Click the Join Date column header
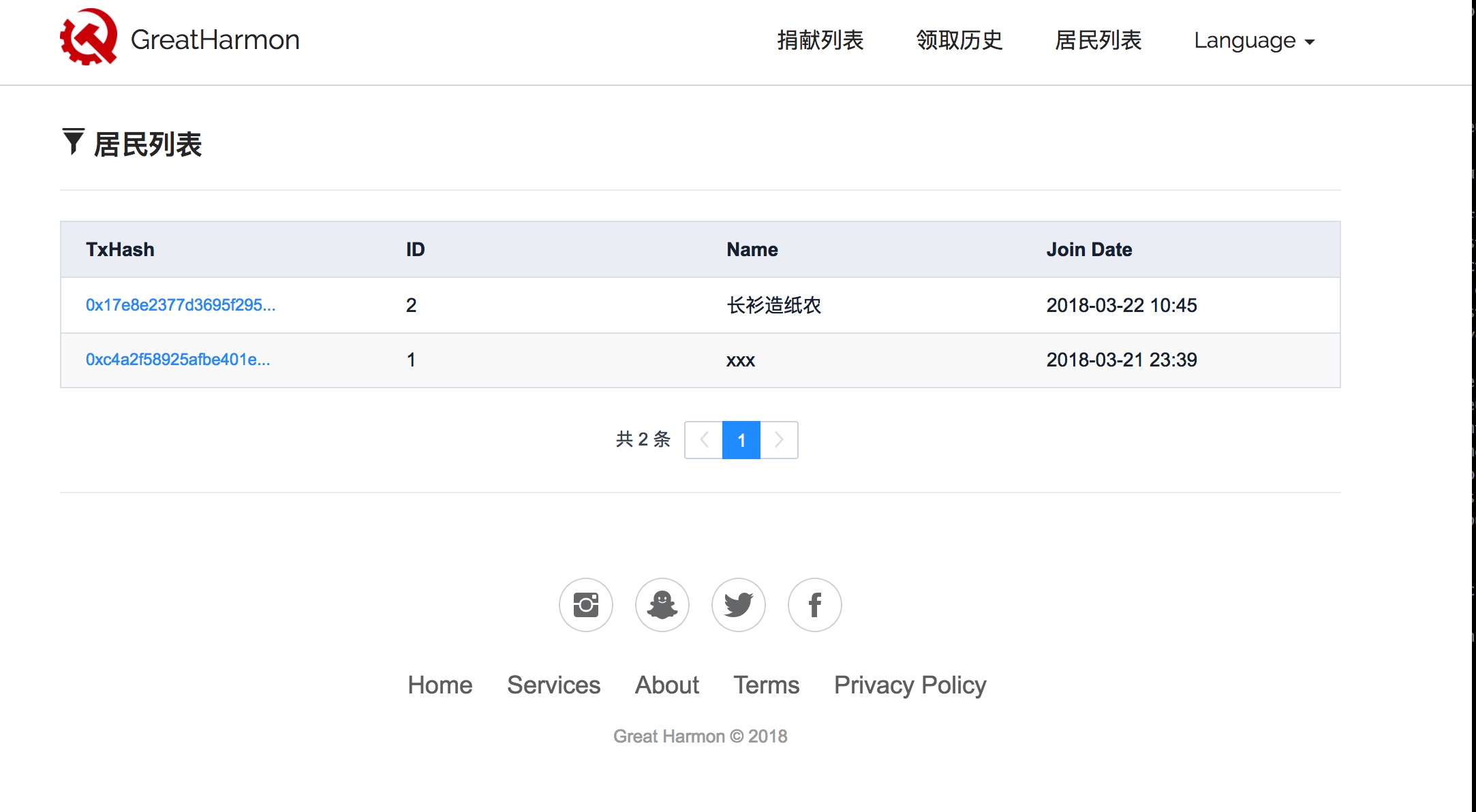1476x812 pixels. (x=1089, y=249)
